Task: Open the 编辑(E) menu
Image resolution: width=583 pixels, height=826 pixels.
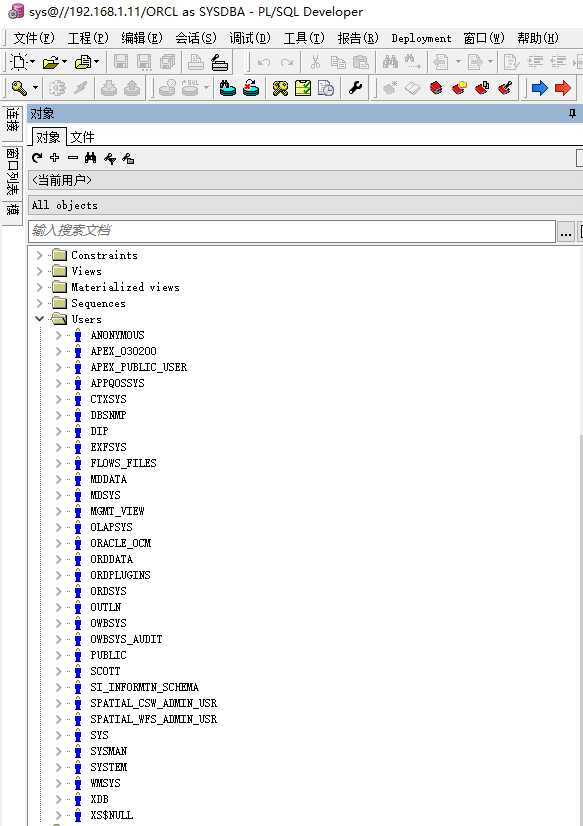Action: [x=142, y=38]
